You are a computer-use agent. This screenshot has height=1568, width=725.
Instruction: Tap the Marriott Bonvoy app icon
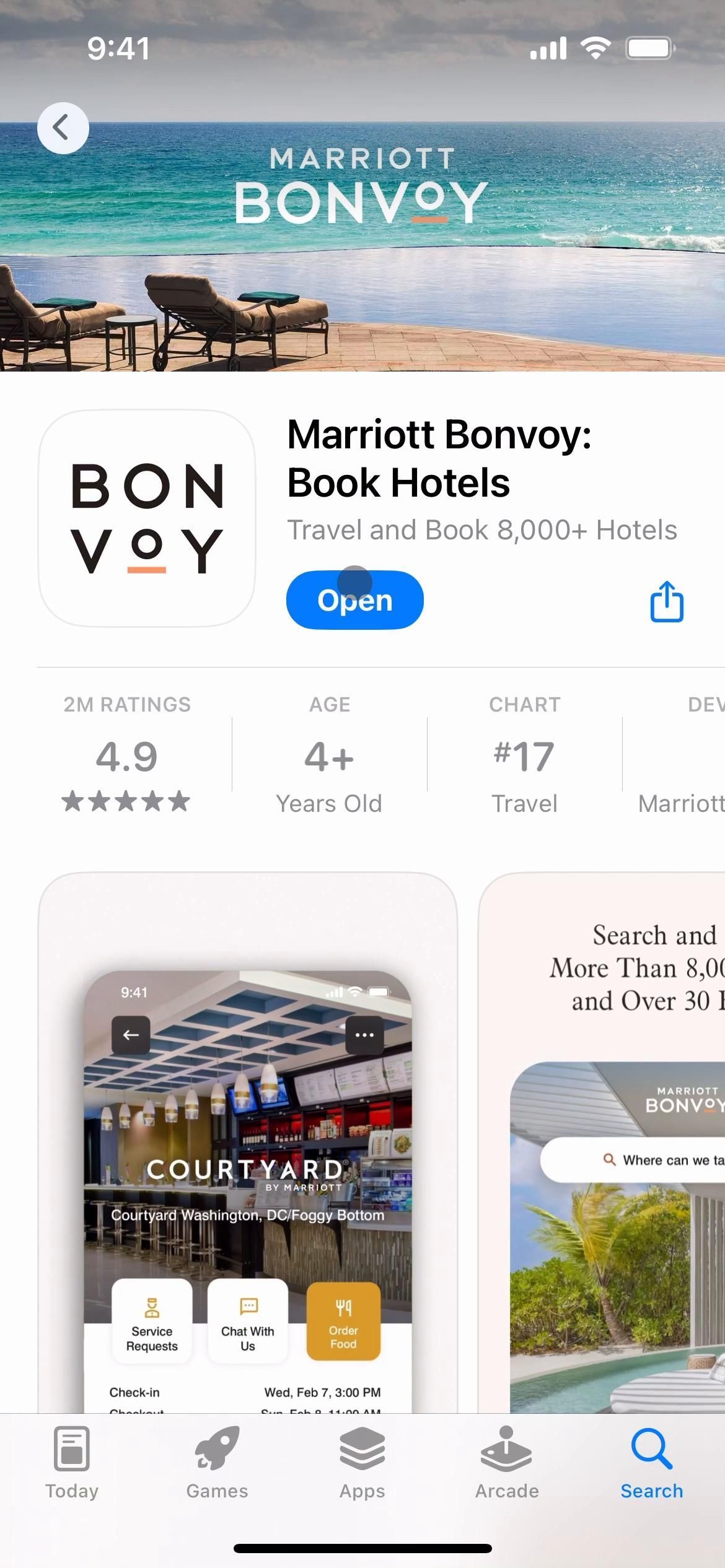click(147, 518)
